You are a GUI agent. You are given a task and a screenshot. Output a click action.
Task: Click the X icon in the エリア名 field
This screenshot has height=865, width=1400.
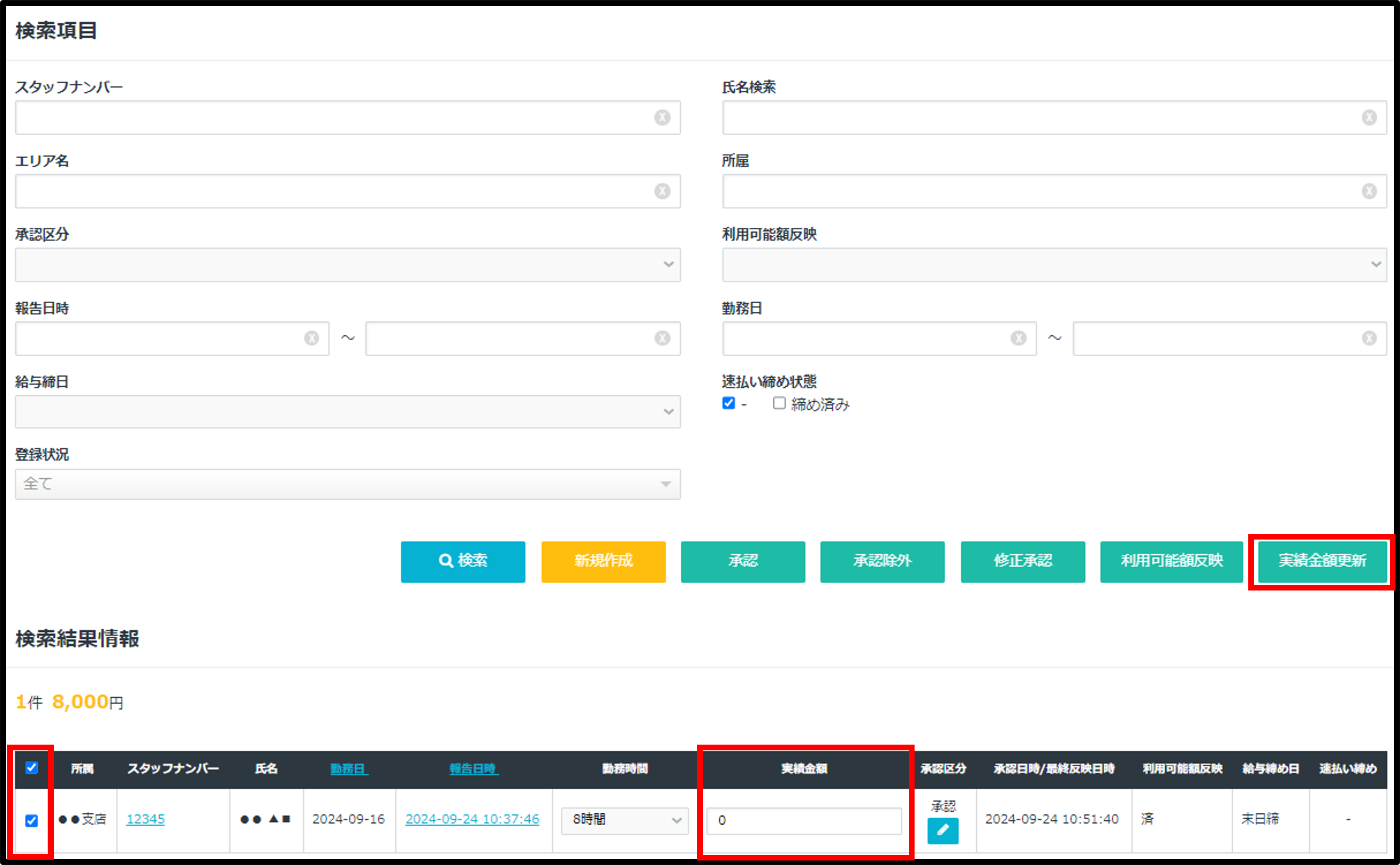[662, 191]
